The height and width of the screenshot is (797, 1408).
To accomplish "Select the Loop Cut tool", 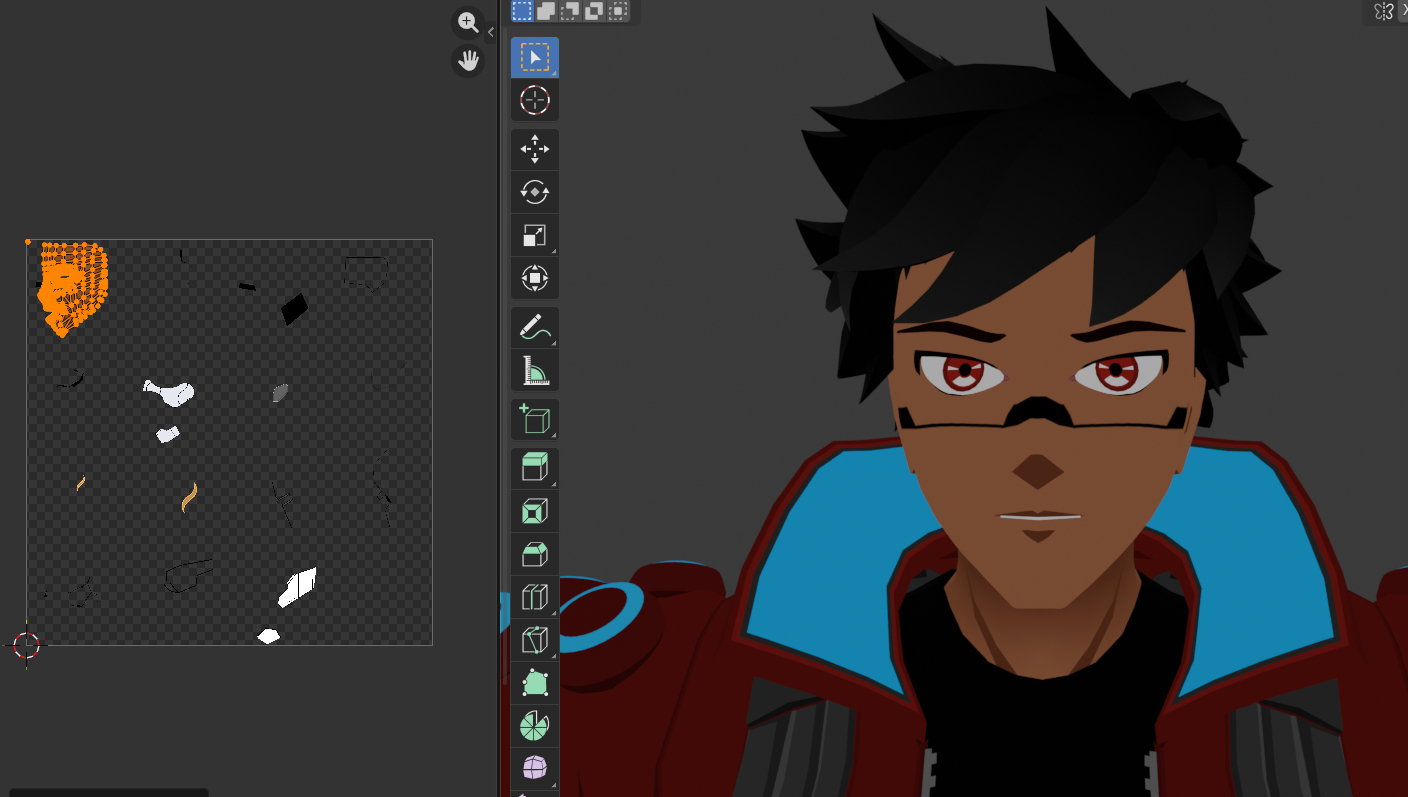I will pos(535,597).
